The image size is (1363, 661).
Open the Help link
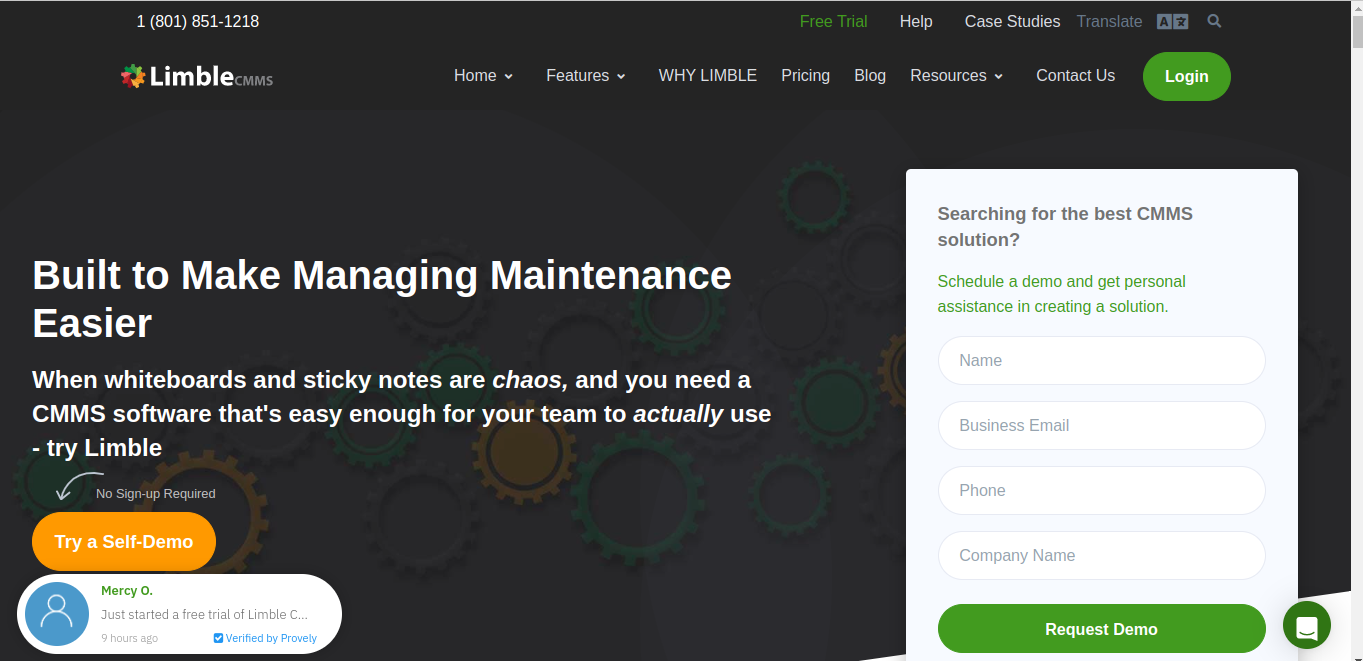(x=916, y=21)
